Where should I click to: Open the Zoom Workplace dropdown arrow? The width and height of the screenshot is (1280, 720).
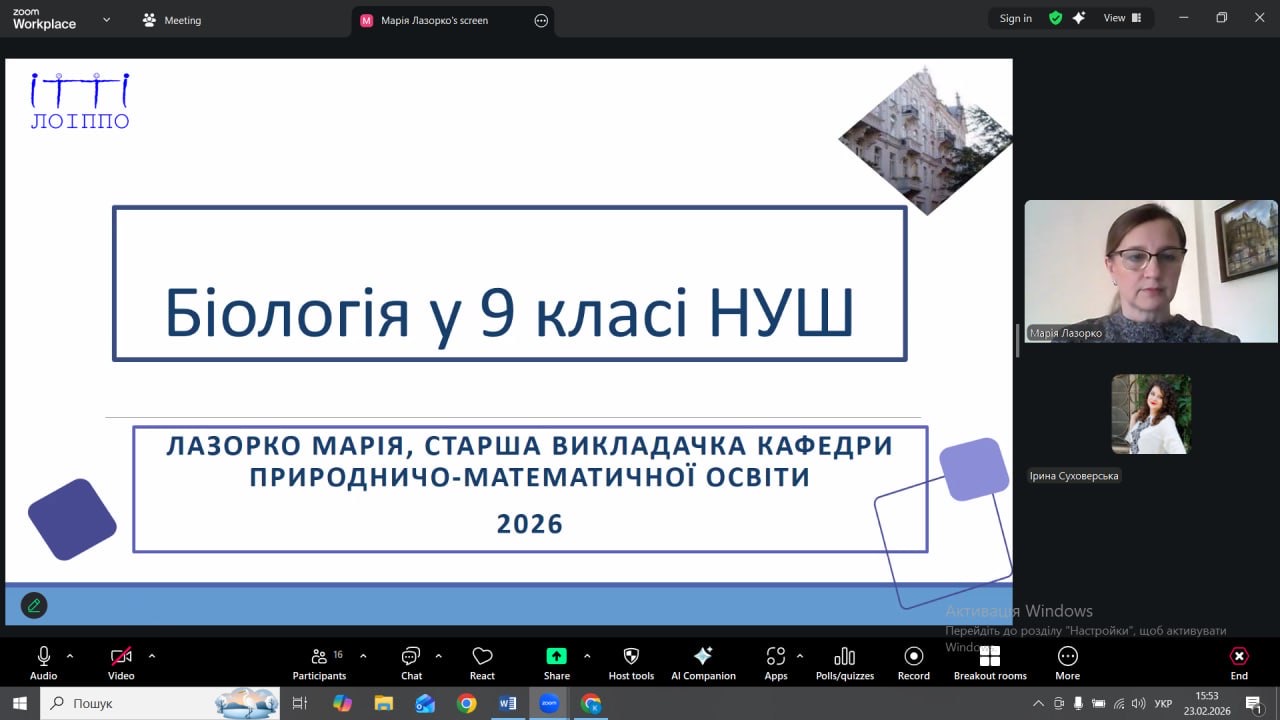pos(106,19)
